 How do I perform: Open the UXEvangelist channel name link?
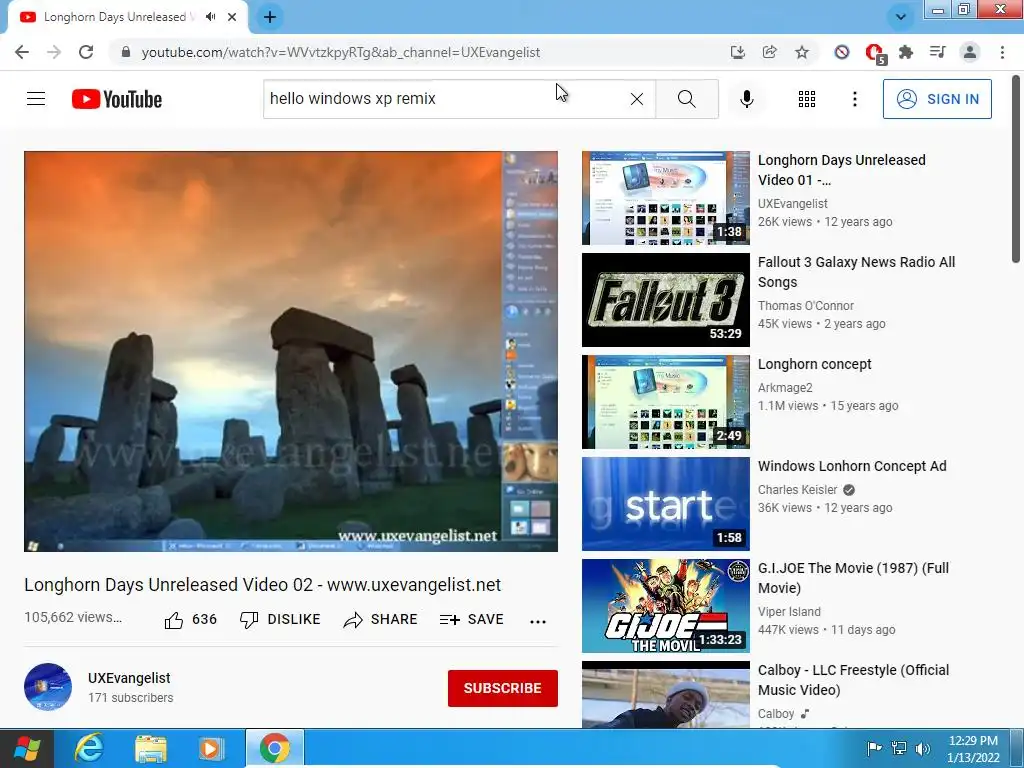click(129, 678)
